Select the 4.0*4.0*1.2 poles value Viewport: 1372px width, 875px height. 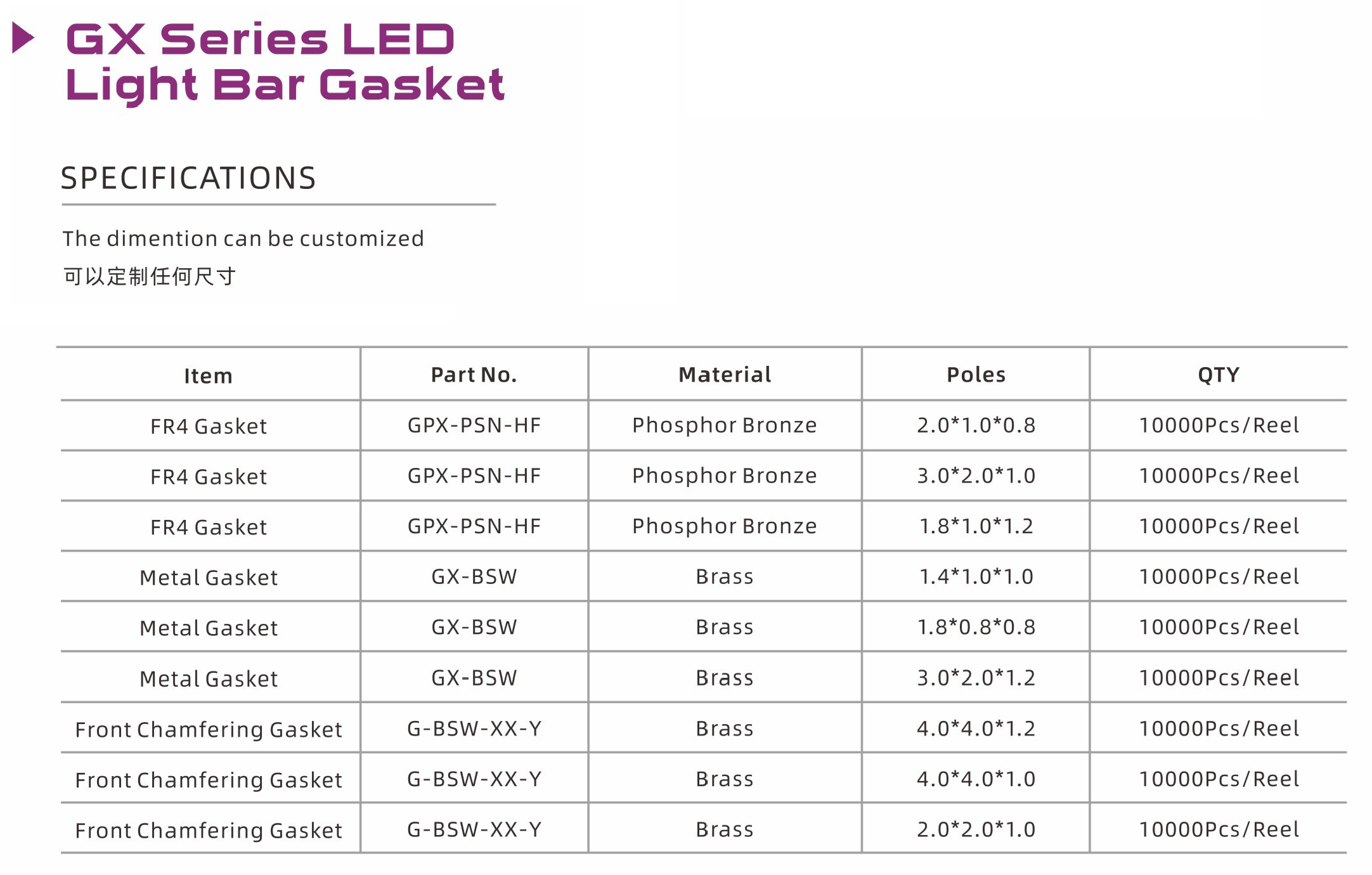tap(976, 729)
